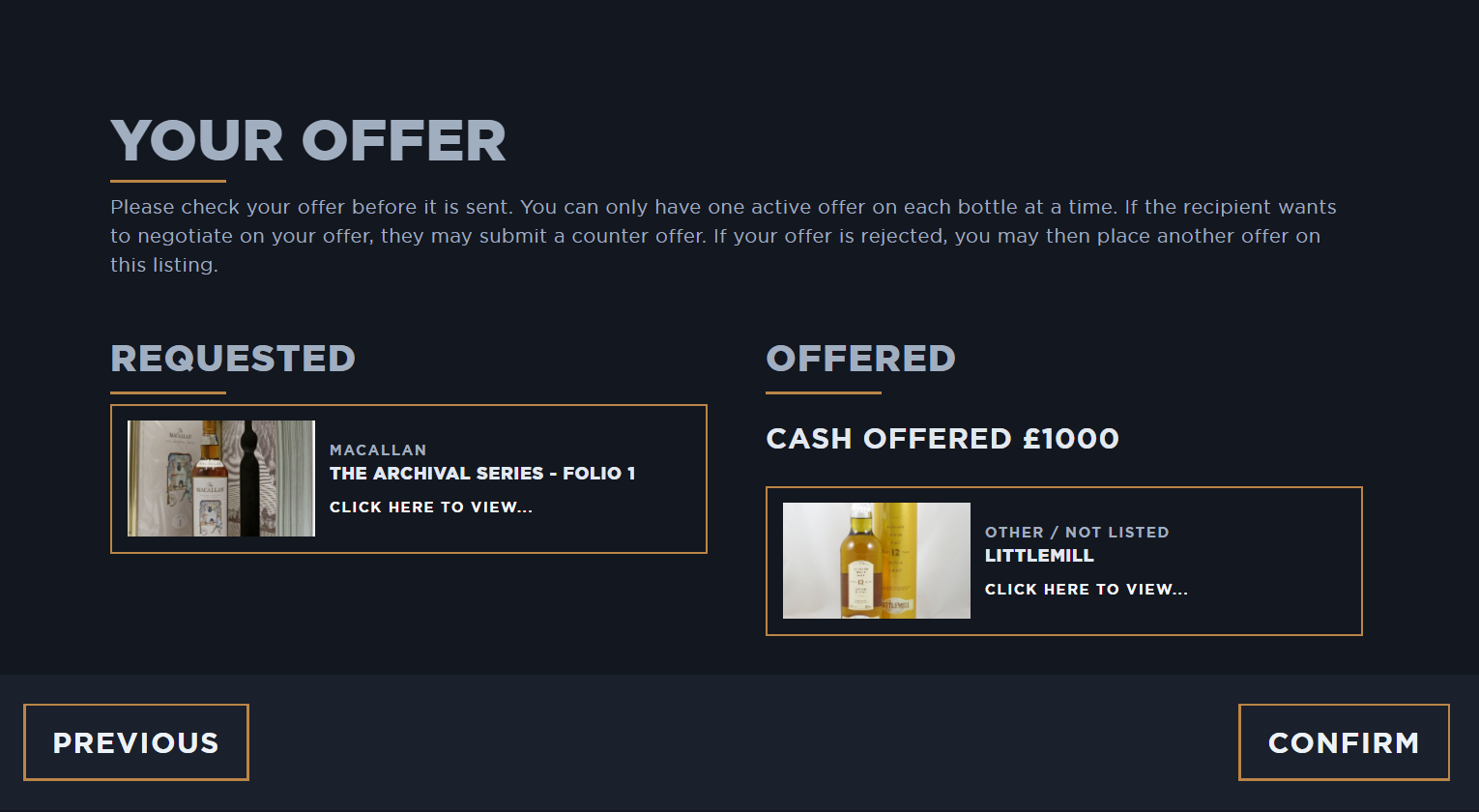Image resolution: width=1479 pixels, height=812 pixels.
Task: Click THE ARCHIVAL SERIES - FOLIO 1 title
Action: pyautogui.click(x=482, y=474)
